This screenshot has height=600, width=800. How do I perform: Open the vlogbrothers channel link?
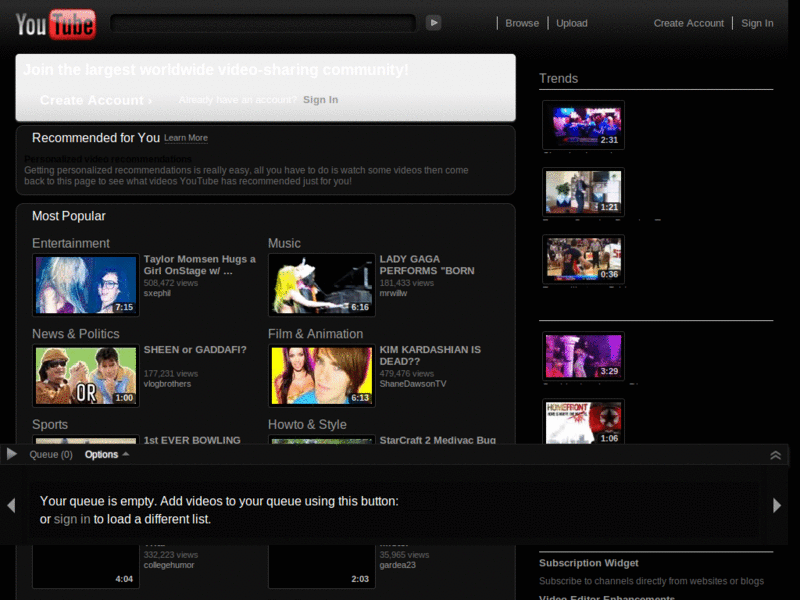167,384
